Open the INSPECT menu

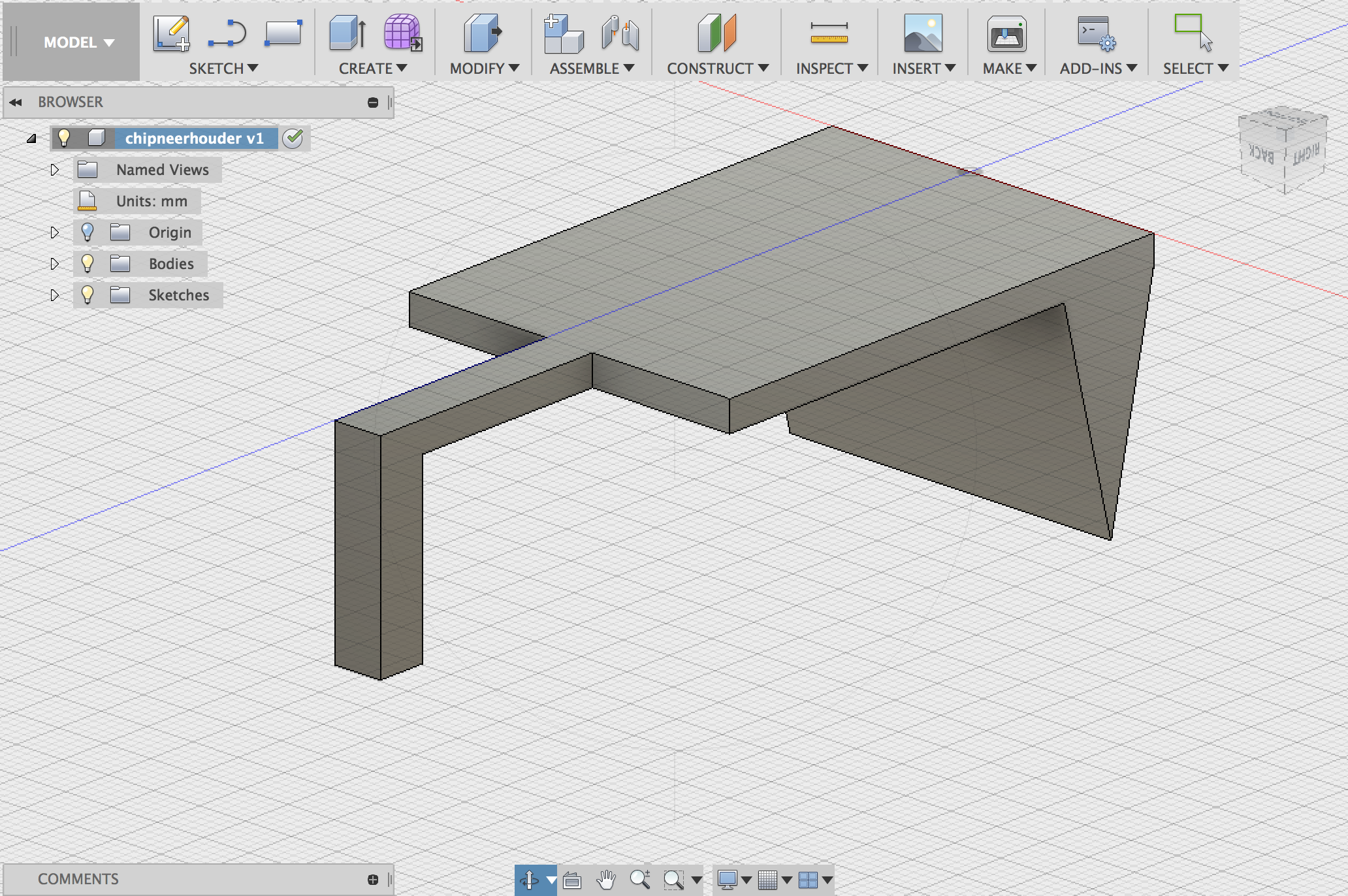pyautogui.click(x=831, y=69)
